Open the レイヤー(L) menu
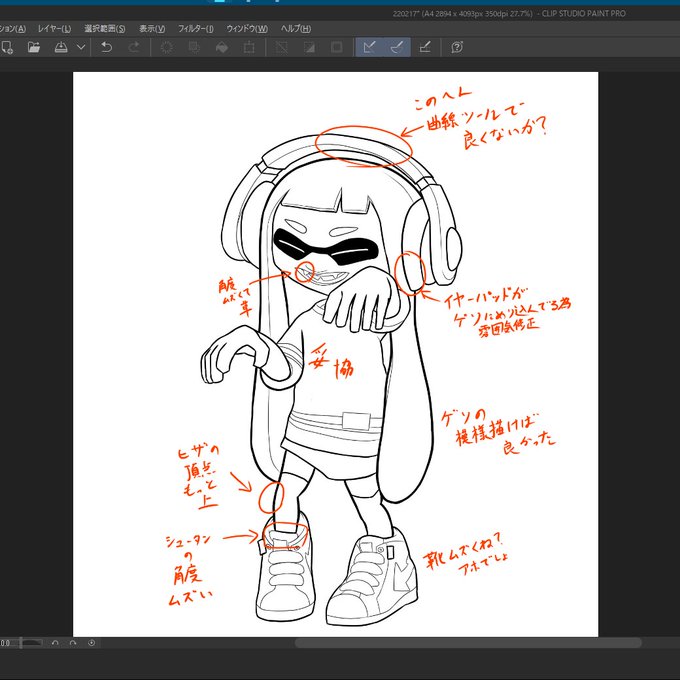This screenshot has height=680, width=680. tap(54, 29)
